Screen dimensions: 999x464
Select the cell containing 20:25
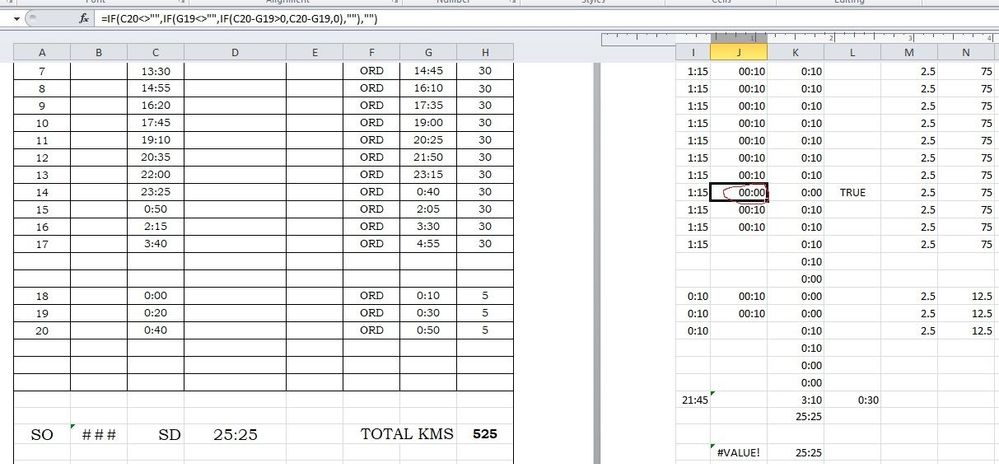tap(428, 140)
